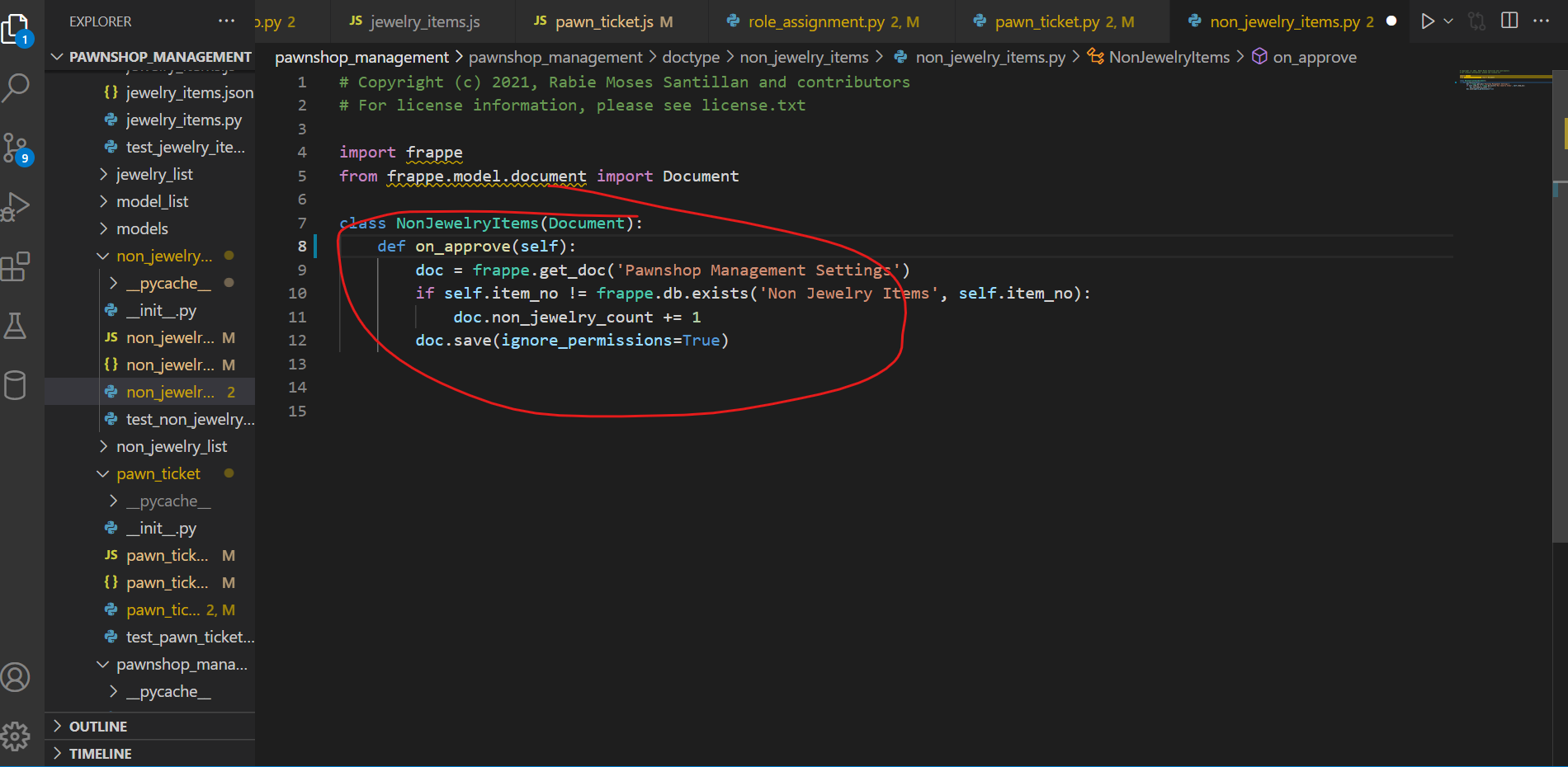The height and width of the screenshot is (767, 1568).
Task: Expand __pycache__ under pawnshop_mana...
Action: point(150,691)
